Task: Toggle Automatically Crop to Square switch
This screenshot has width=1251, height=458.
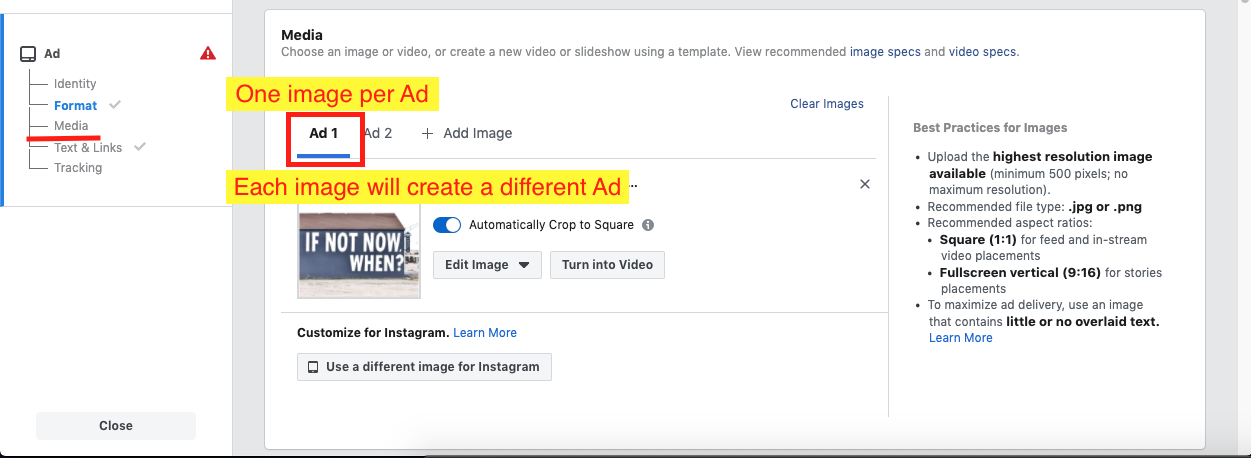Action: click(447, 225)
